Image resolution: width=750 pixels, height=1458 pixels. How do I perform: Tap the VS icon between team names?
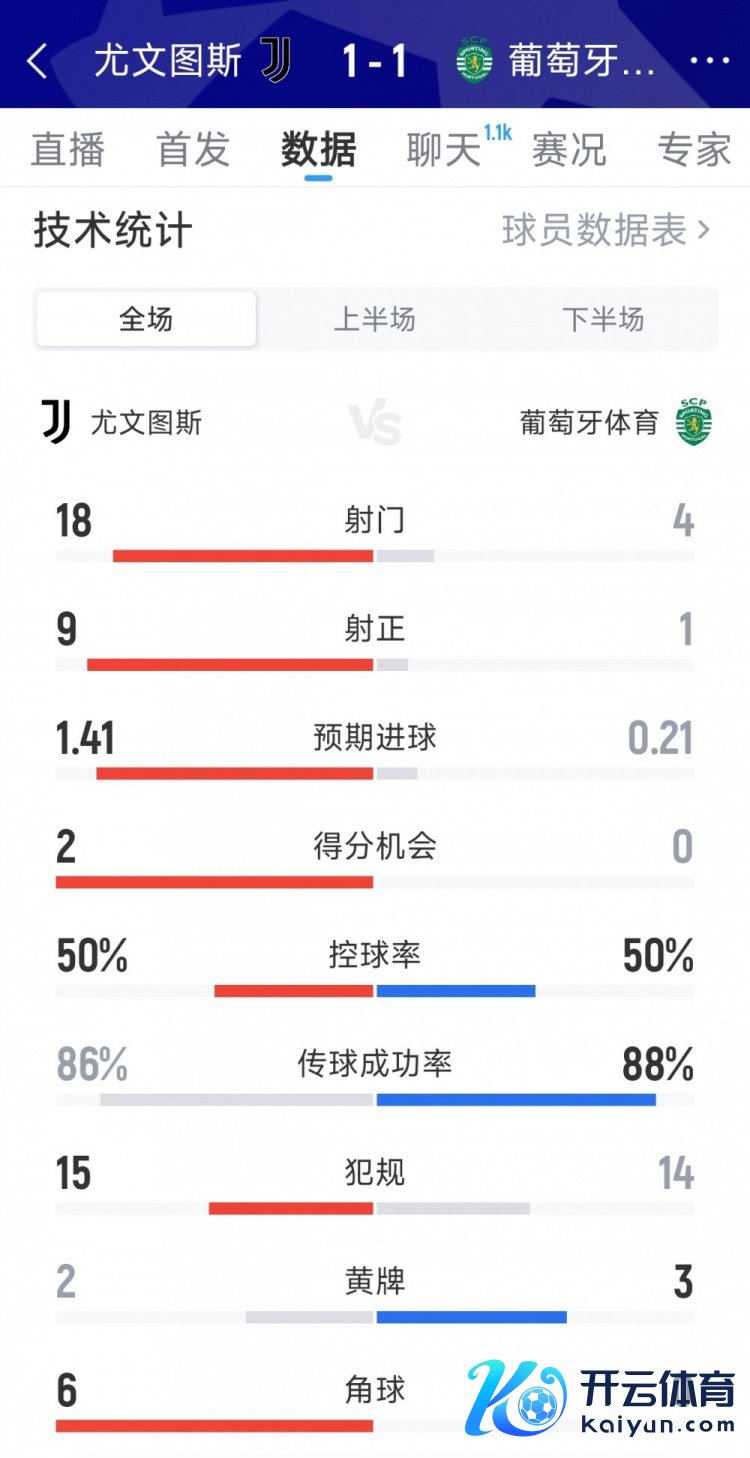point(375,424)
